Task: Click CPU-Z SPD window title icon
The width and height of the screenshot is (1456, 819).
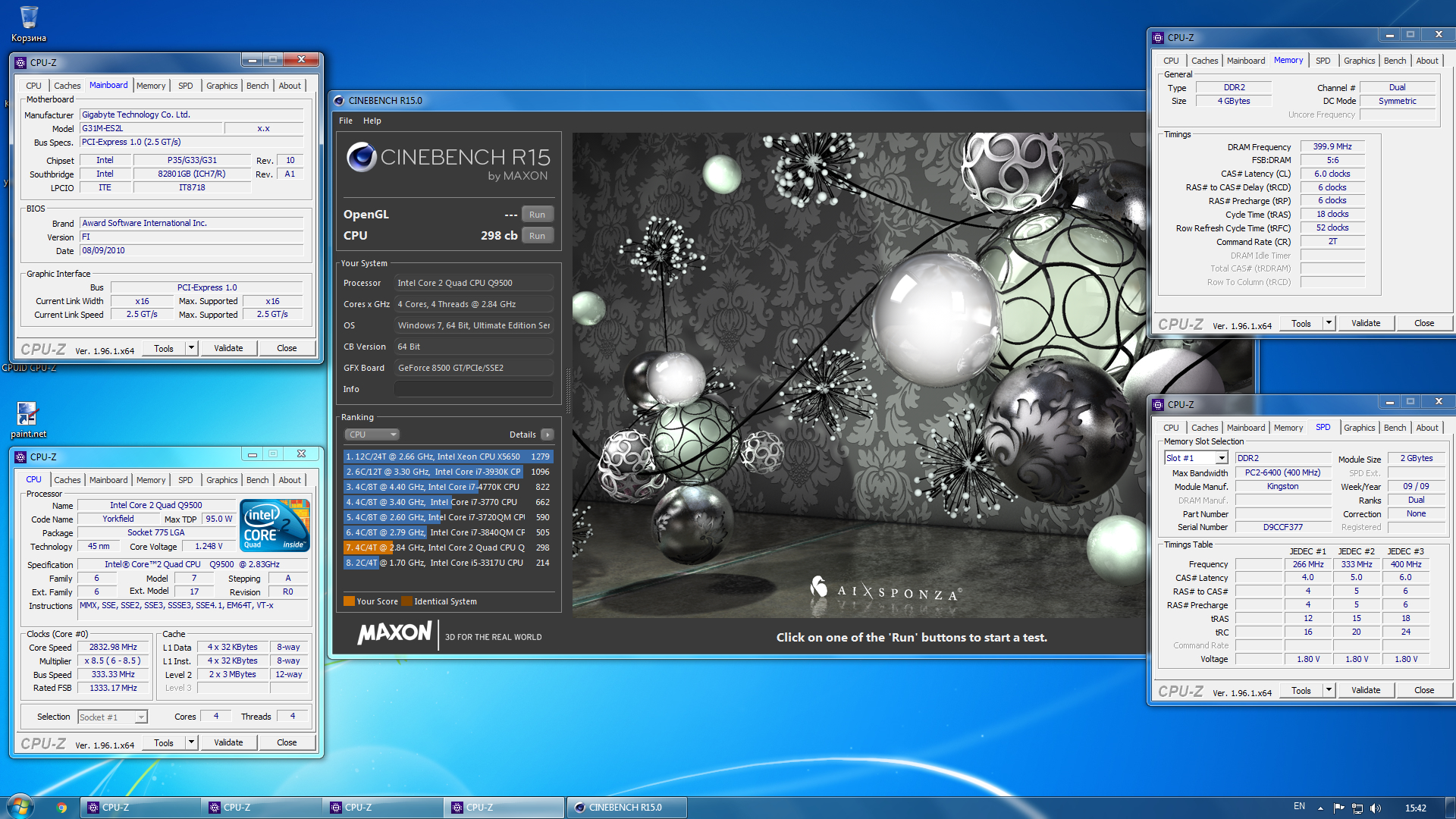Action: (x=1158, y=405)
